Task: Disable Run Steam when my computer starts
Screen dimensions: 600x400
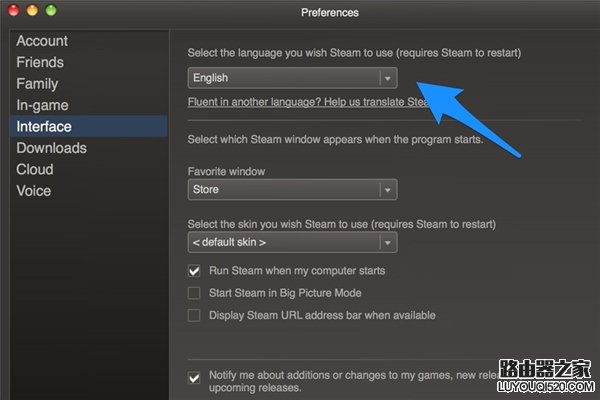Action: point(195,271)
